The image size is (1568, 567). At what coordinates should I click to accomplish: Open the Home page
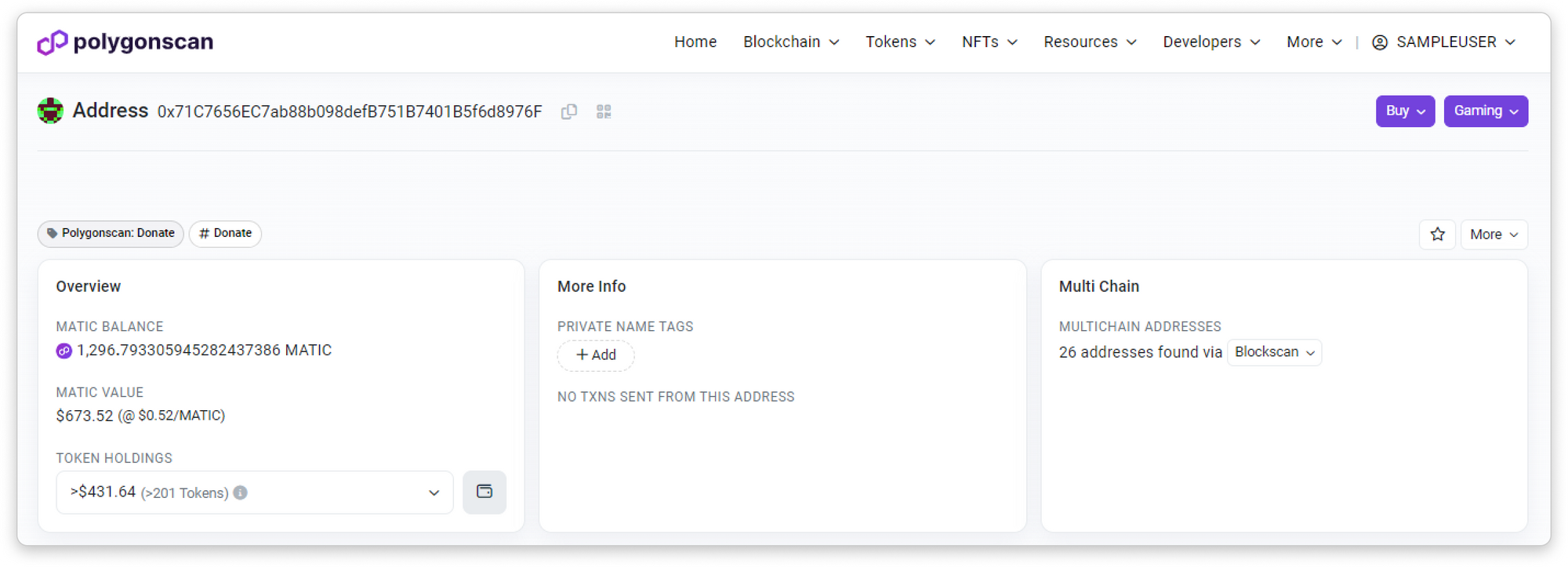[x=695, y=42]
